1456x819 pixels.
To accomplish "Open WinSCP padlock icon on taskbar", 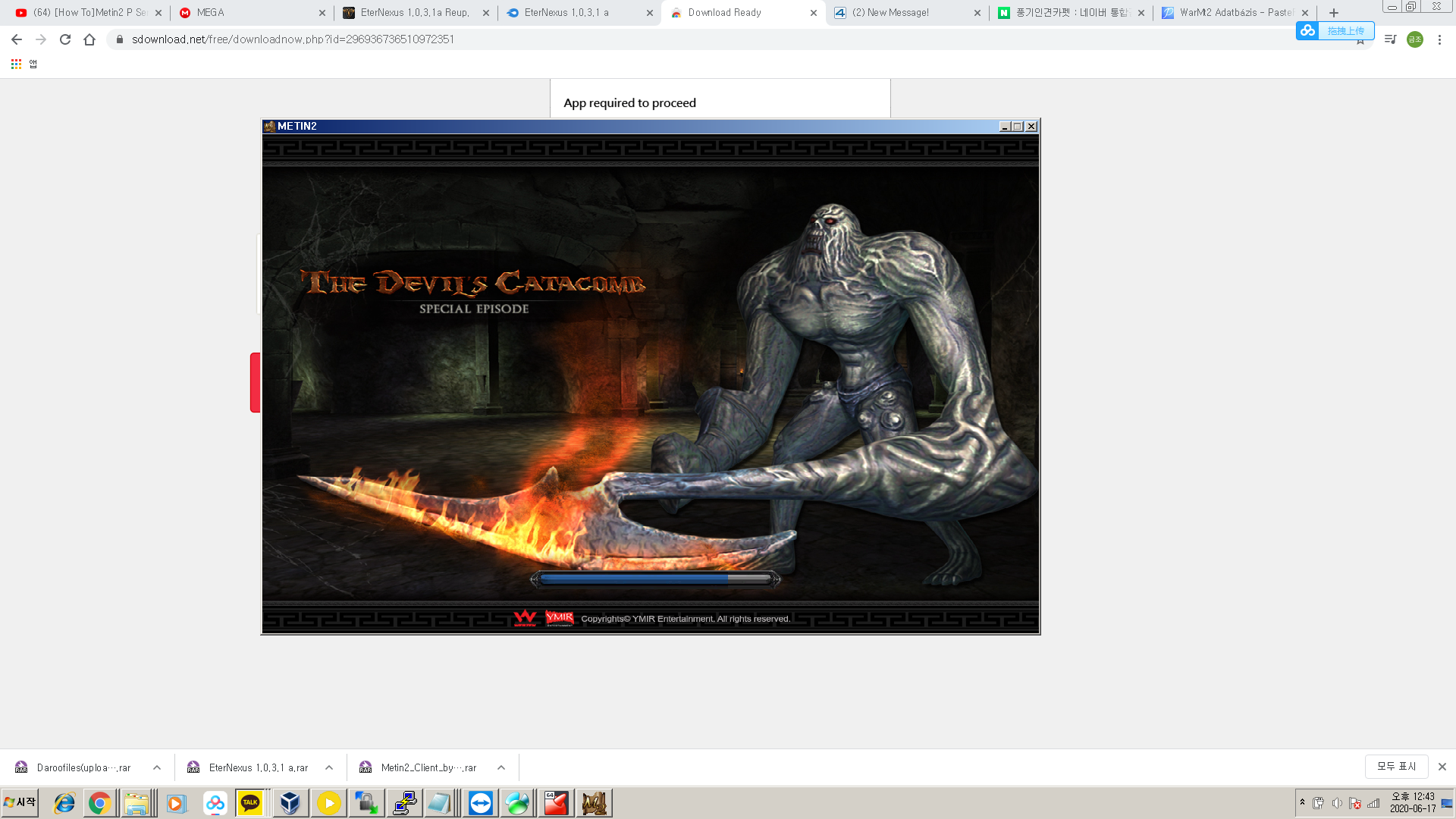I will pyautogui.click(x=366, y=803).
